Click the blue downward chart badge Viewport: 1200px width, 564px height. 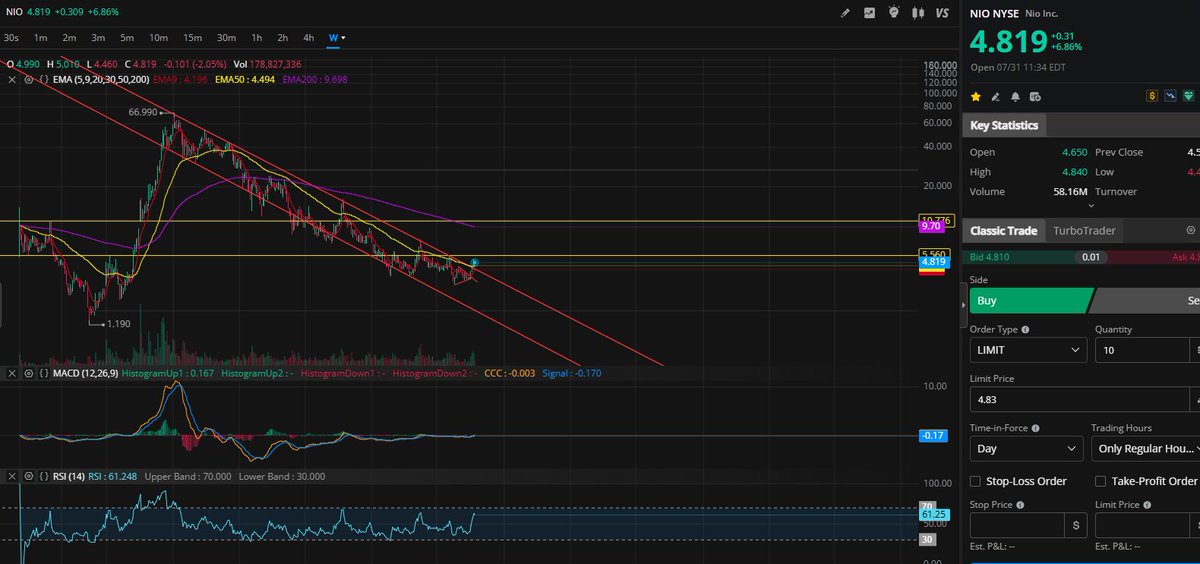[1170, 96]
